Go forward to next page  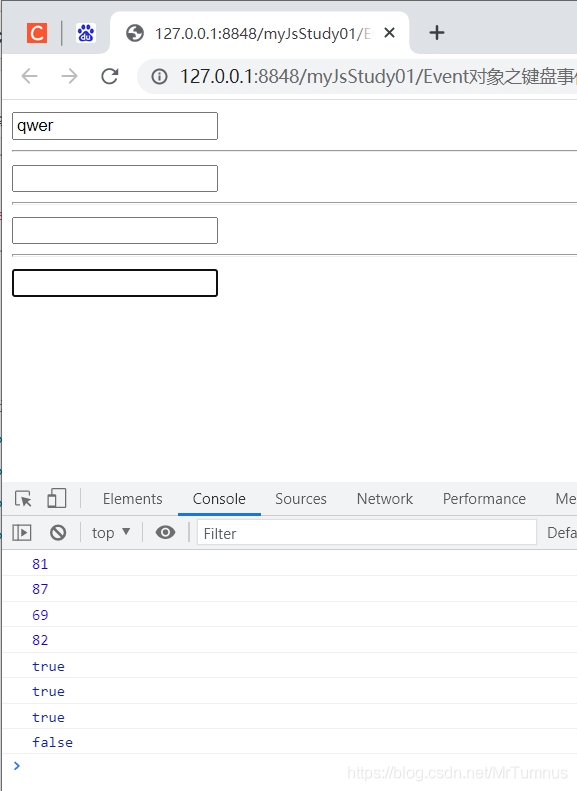tap(70, 76)
